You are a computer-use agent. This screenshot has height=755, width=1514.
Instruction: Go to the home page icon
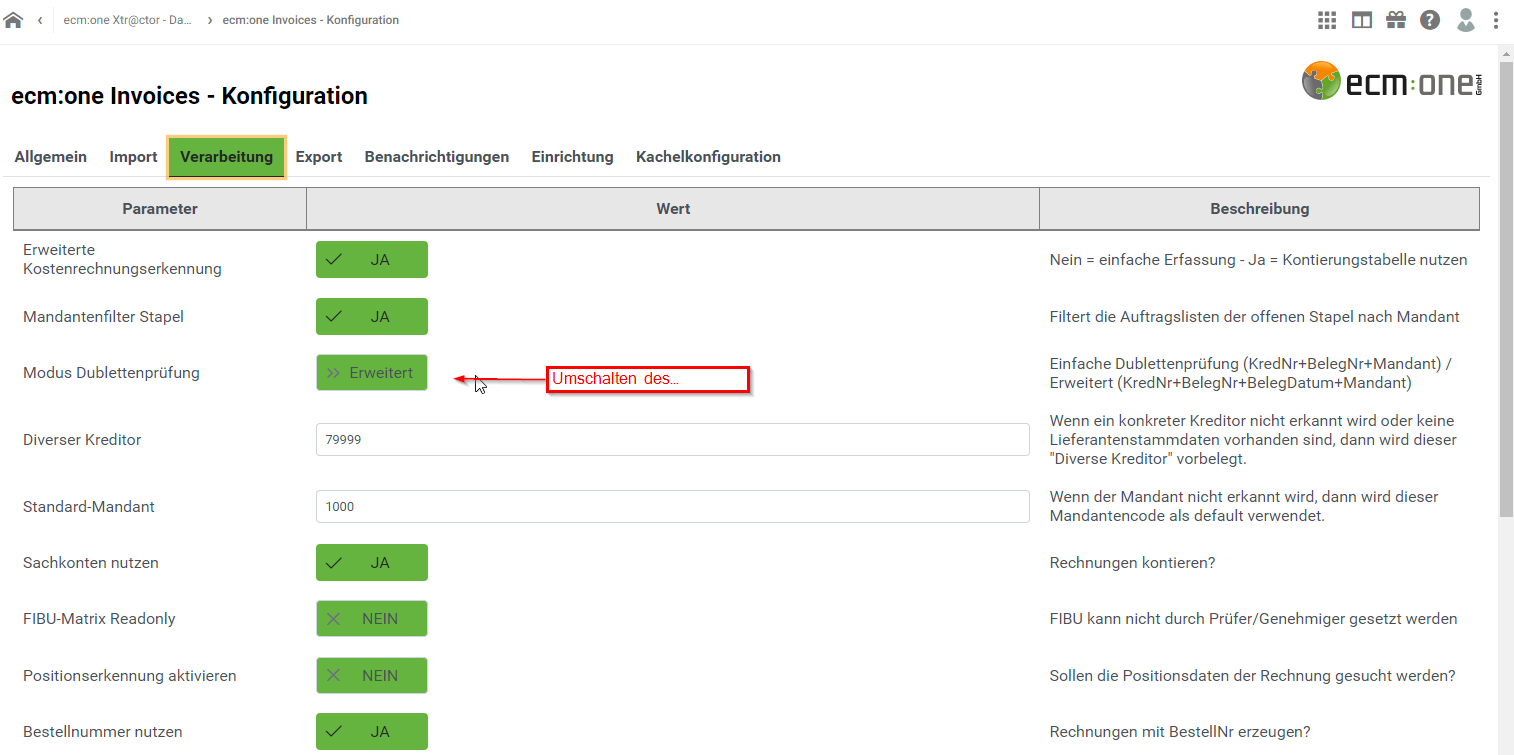tap(13, 20)
